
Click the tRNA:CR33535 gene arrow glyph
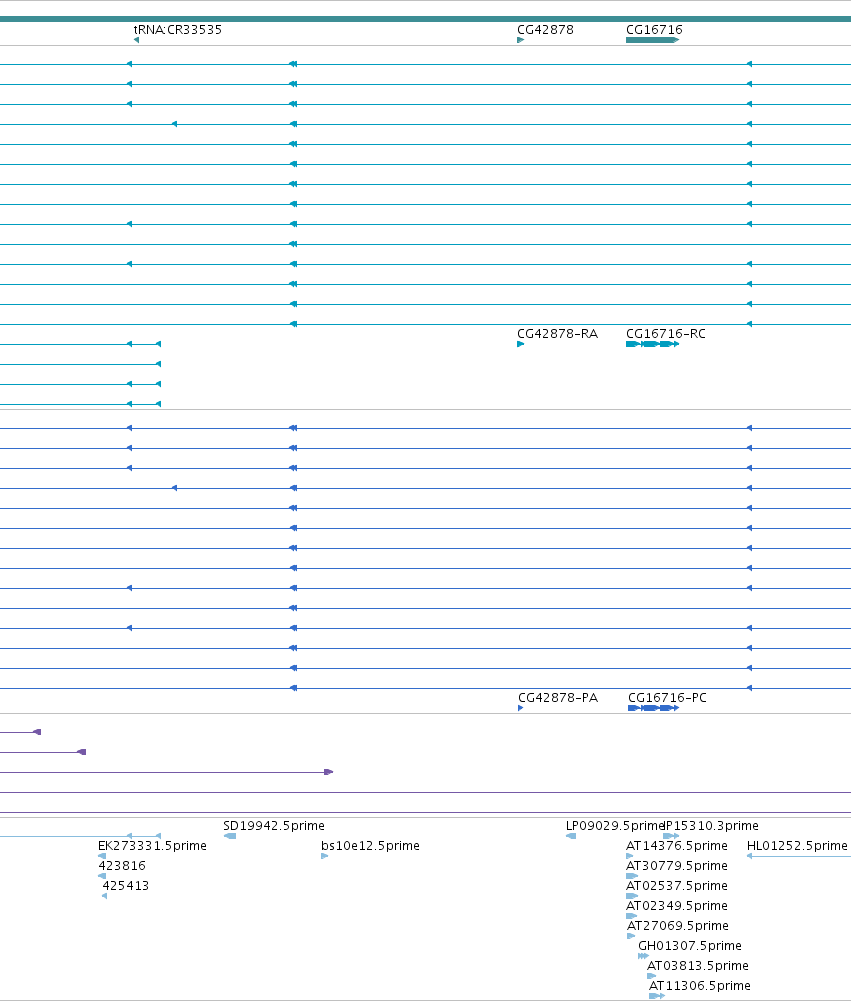[137, 40]
